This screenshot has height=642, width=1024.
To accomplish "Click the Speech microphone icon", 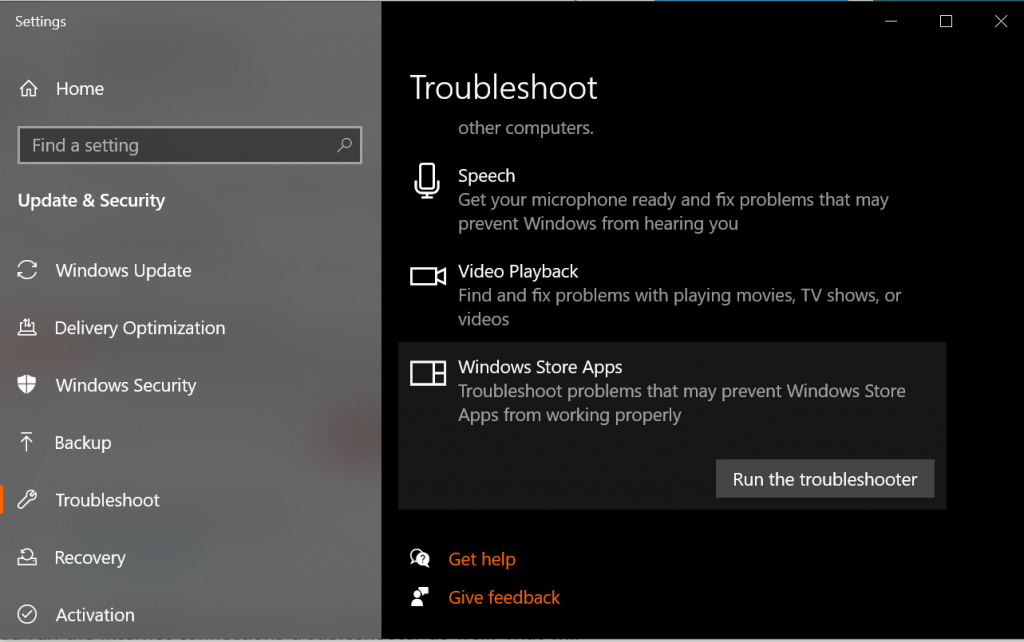I will 427,181.
